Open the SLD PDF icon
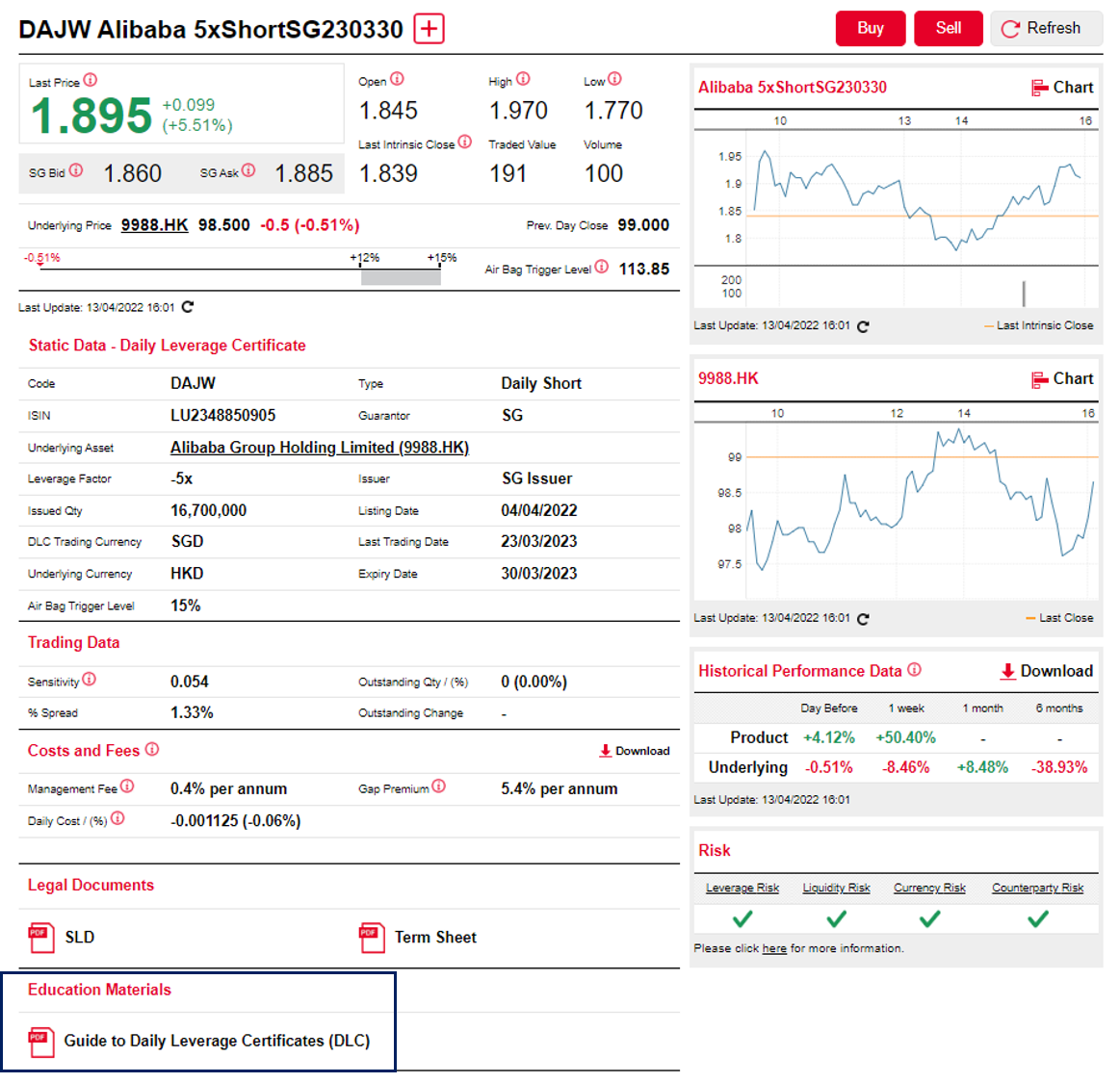The width and height of the screenshot is (1120, 1083). pos(40,938)
